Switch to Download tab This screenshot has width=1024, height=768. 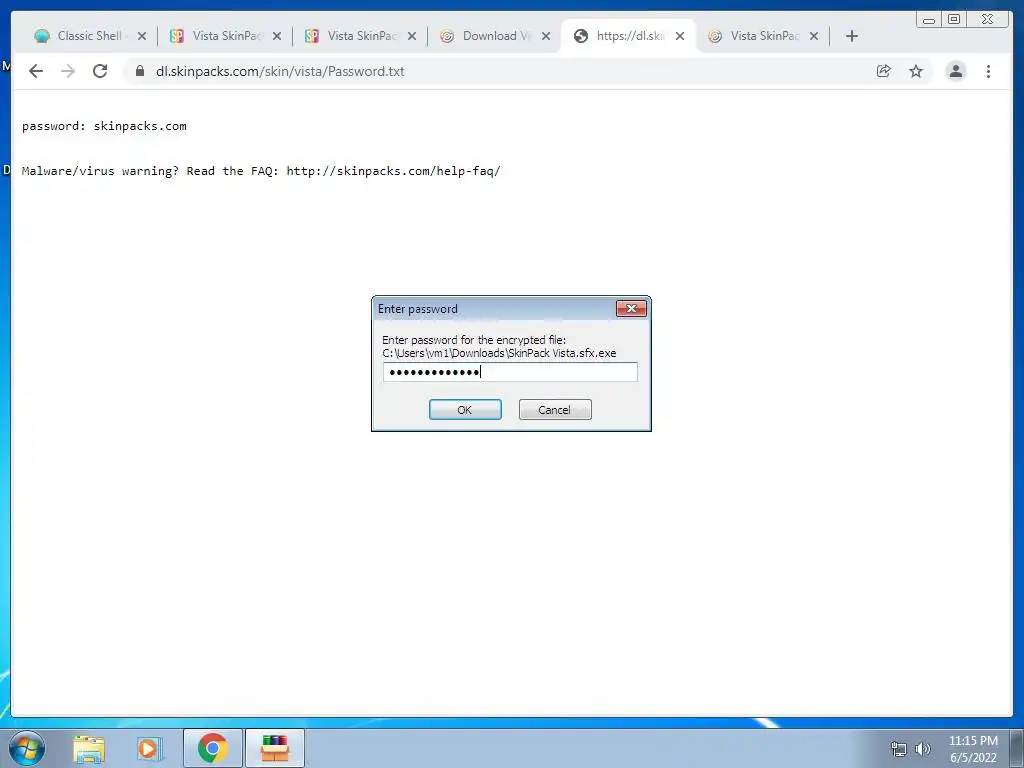[x=496, y=36]
